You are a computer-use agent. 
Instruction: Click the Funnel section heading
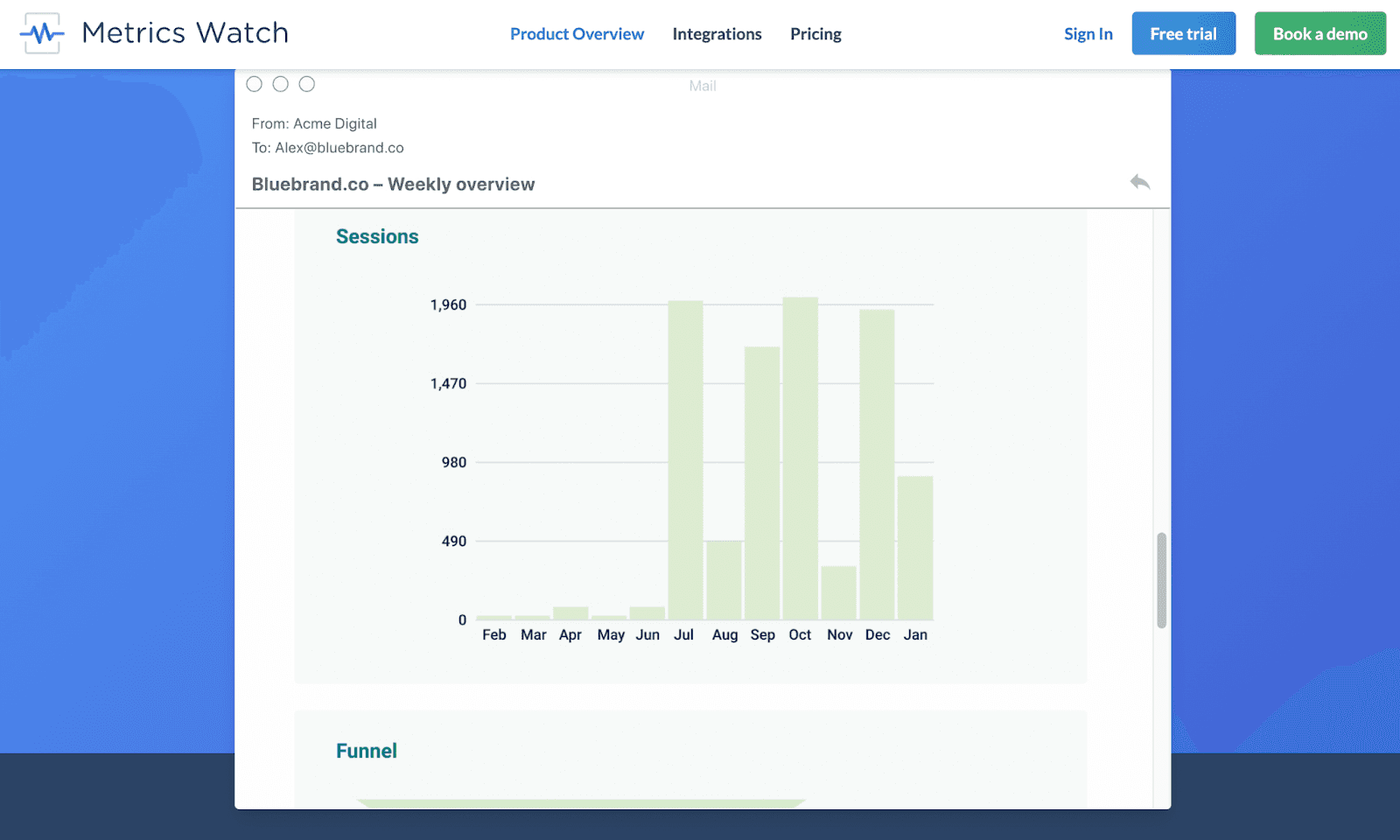[367, 751]
